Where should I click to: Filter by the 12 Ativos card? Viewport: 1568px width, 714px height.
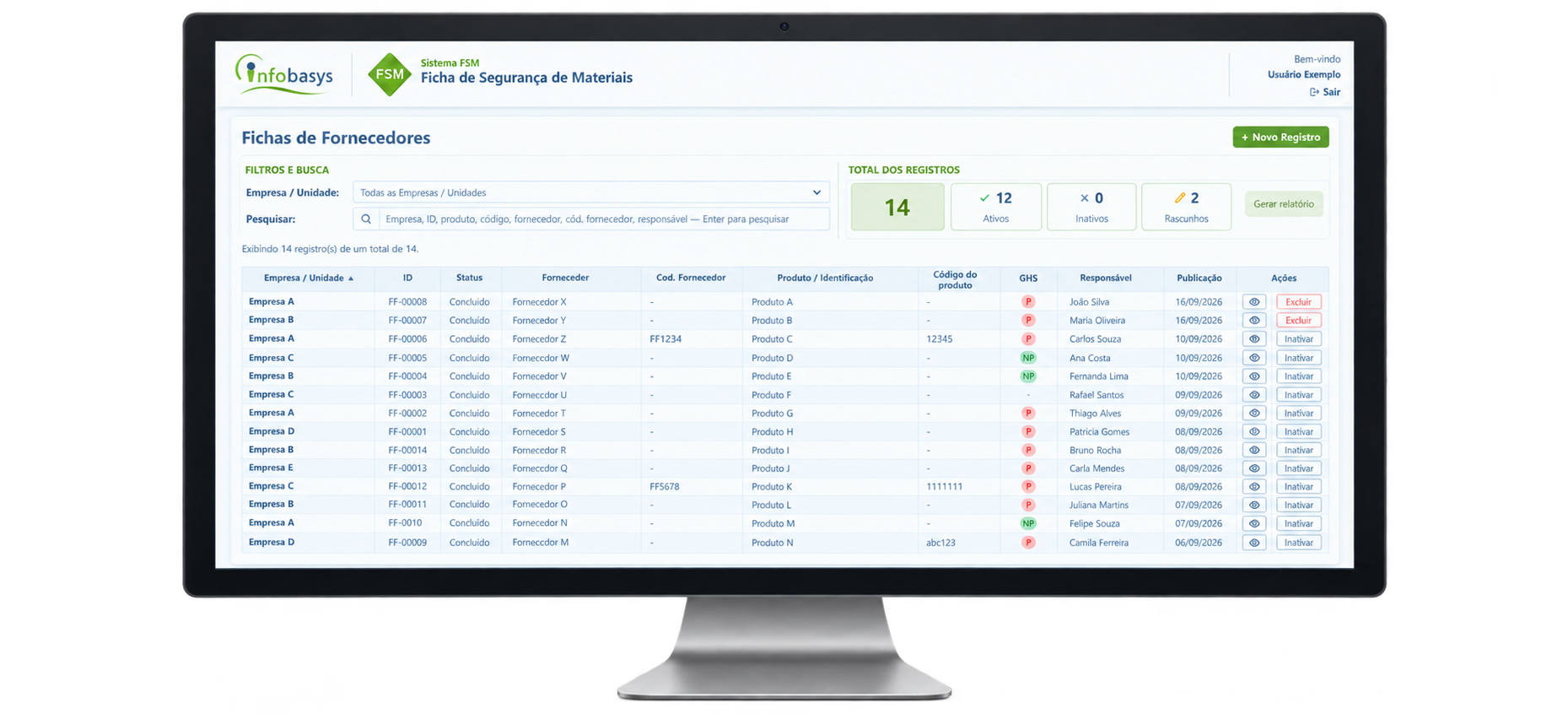(996, 207)
